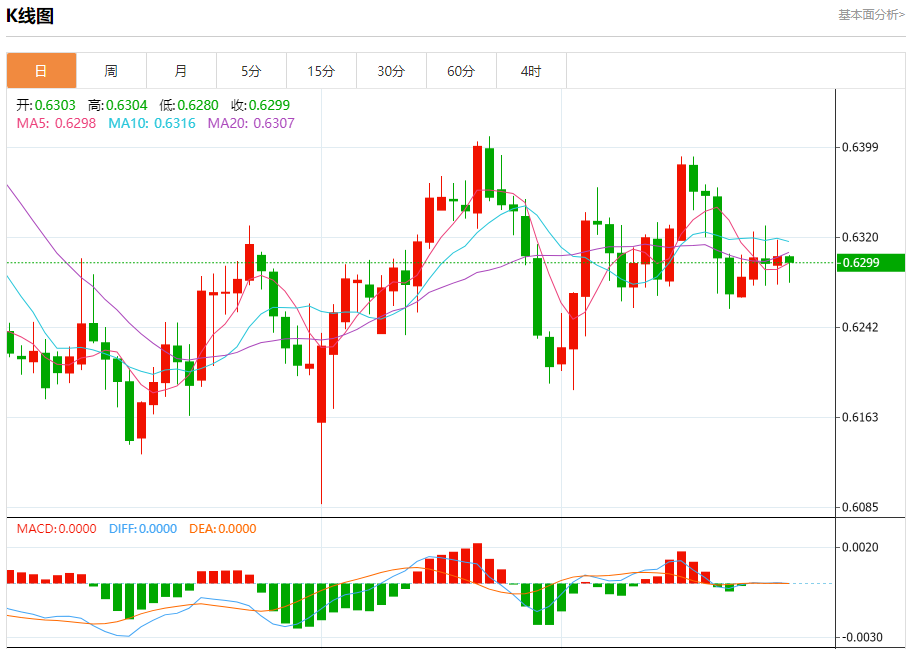Image resolution: width=911 pixels, height=649 pixels.
Task: Click the K线图 heading
Action: [30, 16]
